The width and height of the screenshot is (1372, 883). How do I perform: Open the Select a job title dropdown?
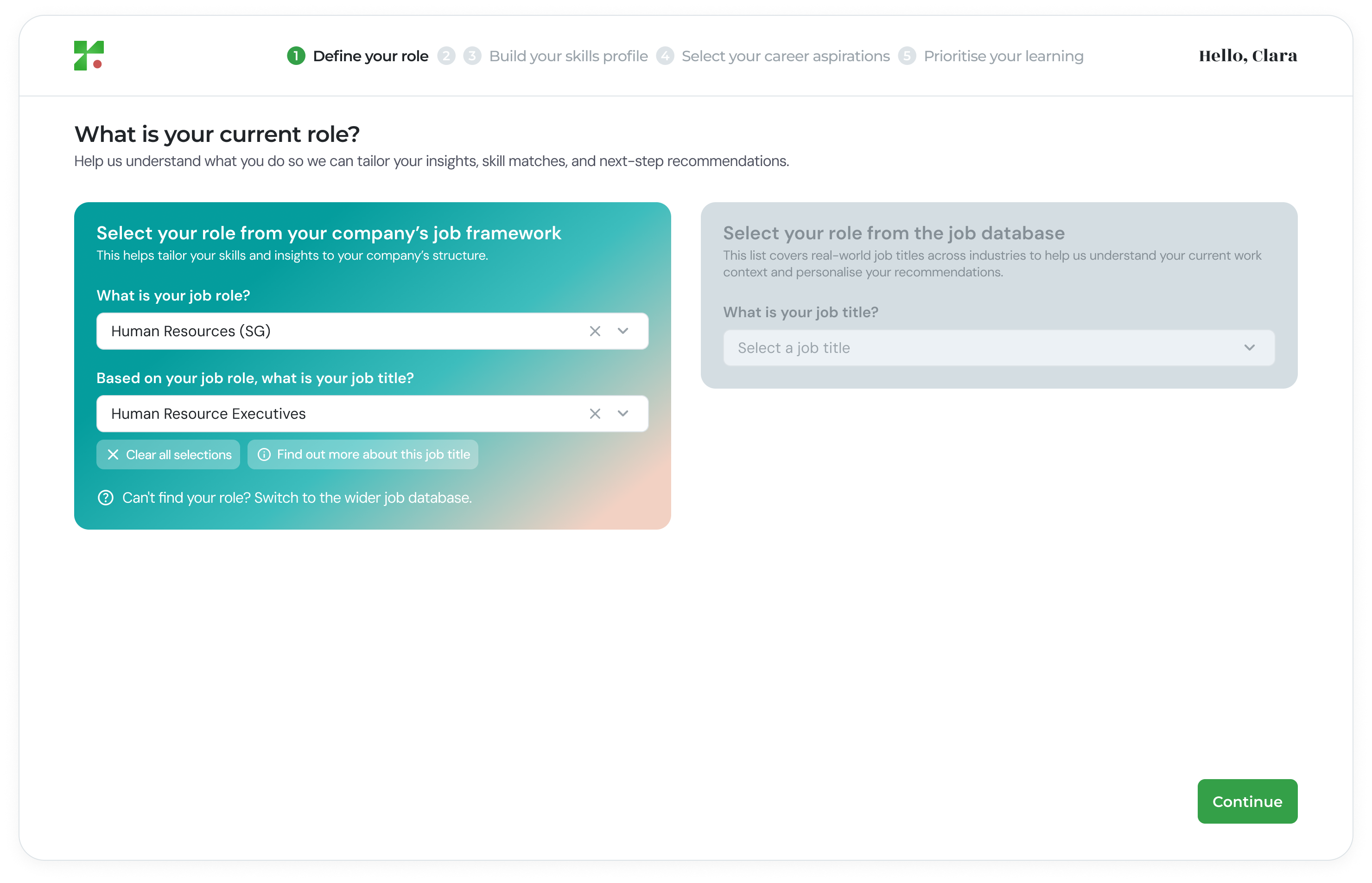(998, 347)
